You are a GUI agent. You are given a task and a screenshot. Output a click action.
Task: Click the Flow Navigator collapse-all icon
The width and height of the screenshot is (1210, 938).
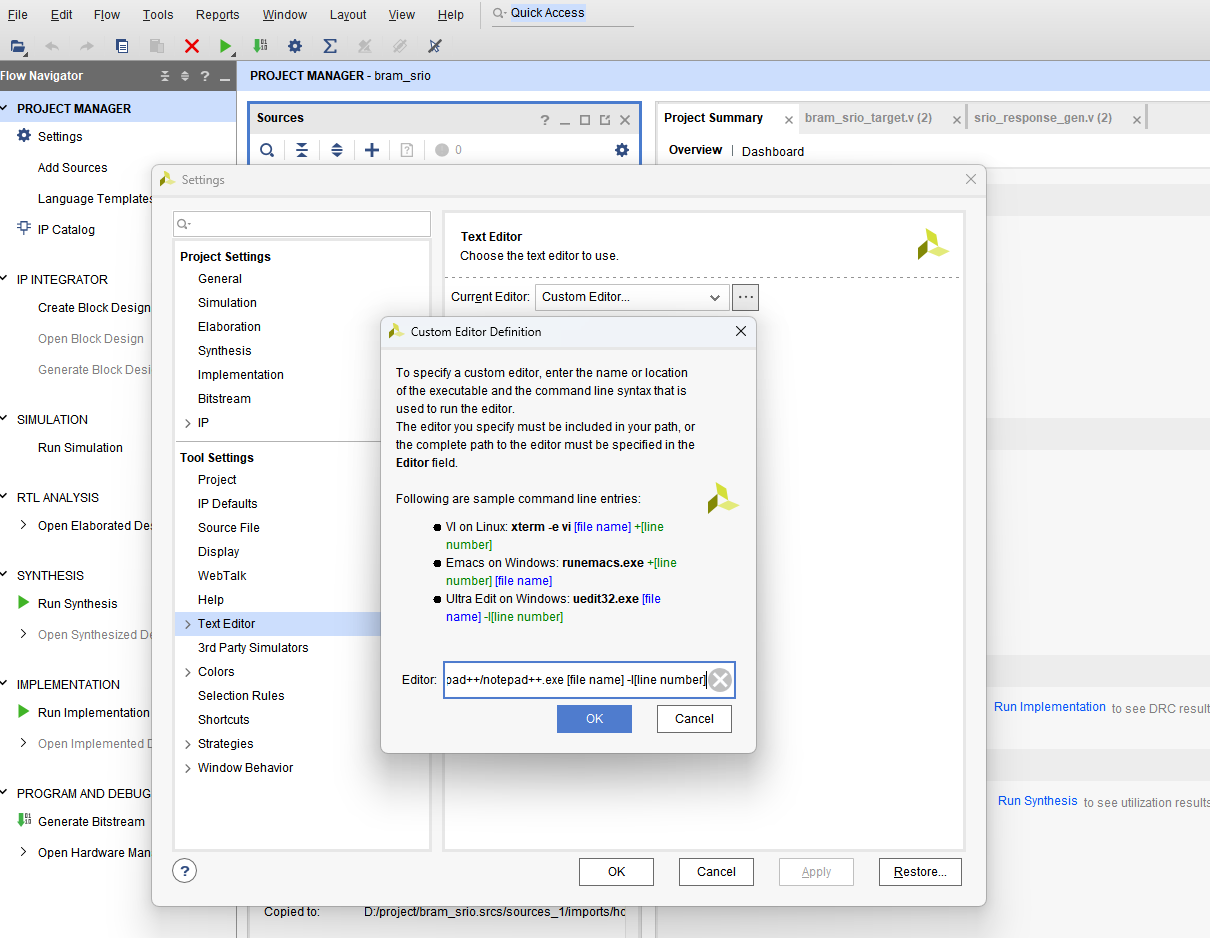point(166,76)
